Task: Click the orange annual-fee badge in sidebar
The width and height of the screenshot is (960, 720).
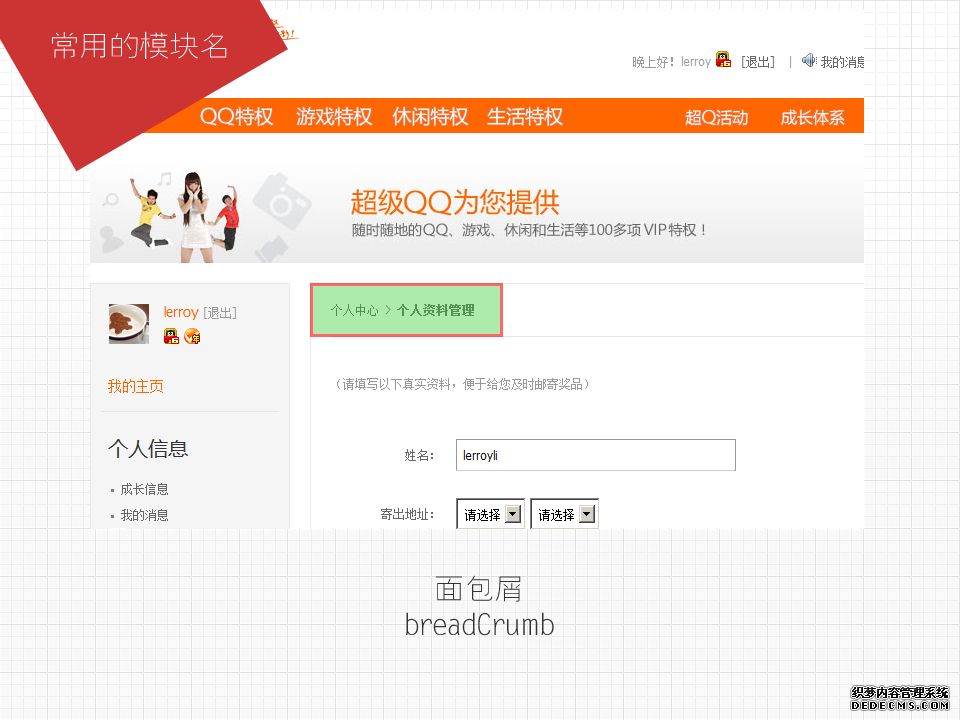Action: (x=192, y=336)
